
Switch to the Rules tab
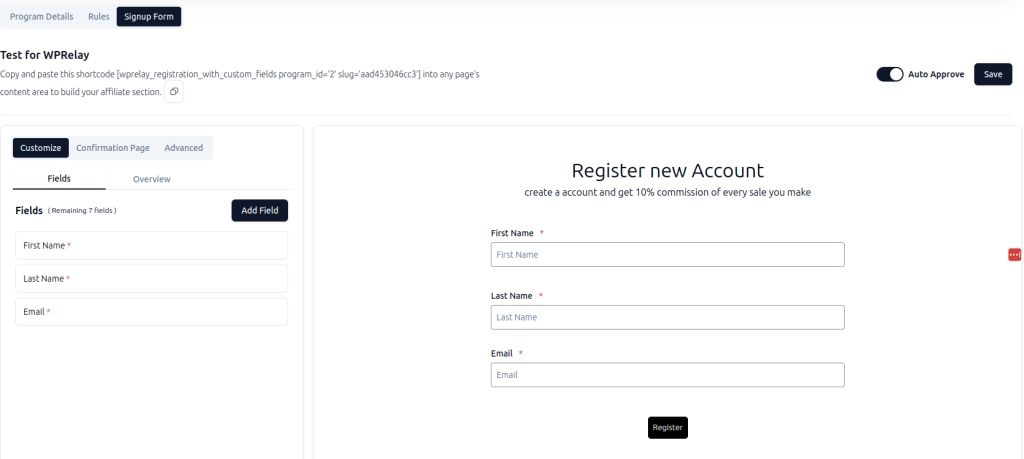click(99, 16)
